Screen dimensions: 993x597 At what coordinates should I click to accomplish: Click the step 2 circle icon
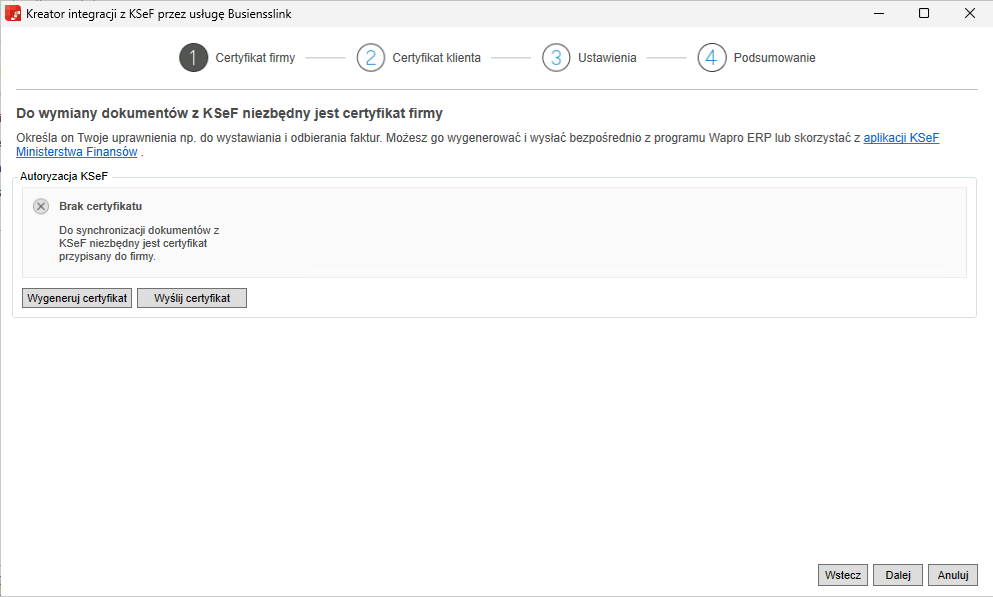coord(370,58)
